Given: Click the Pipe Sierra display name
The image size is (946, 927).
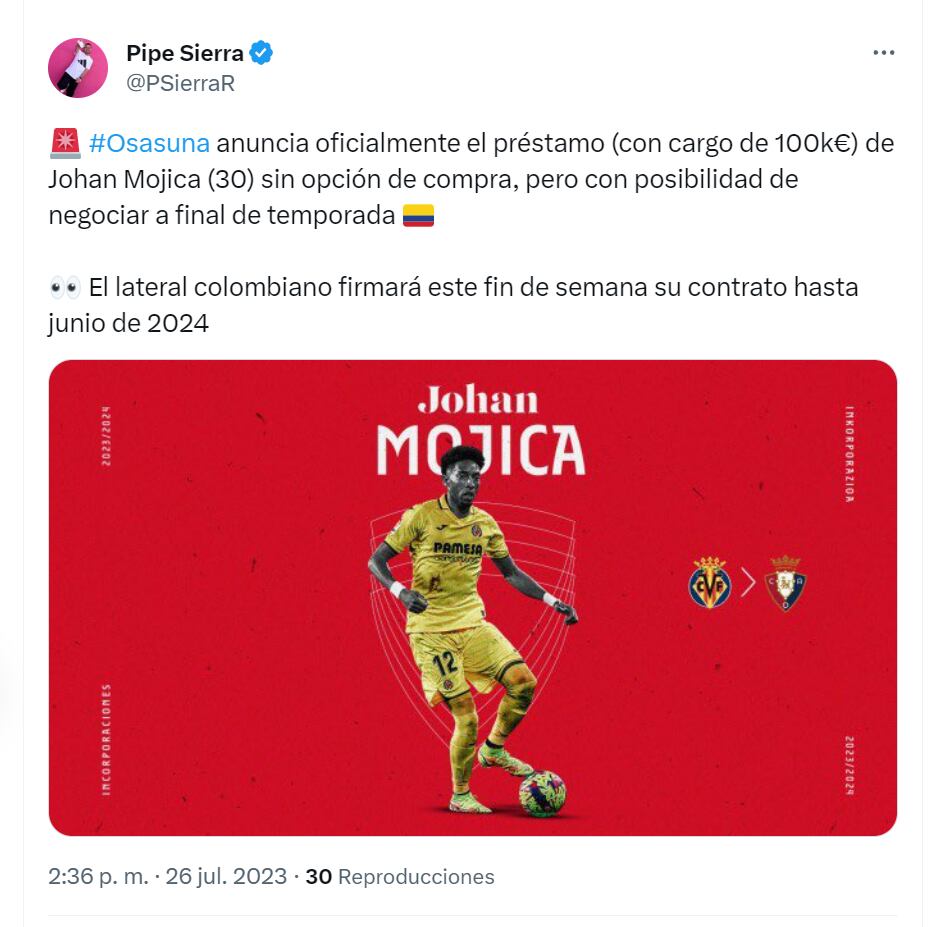Looking at the screenshot, I should 185,53.
